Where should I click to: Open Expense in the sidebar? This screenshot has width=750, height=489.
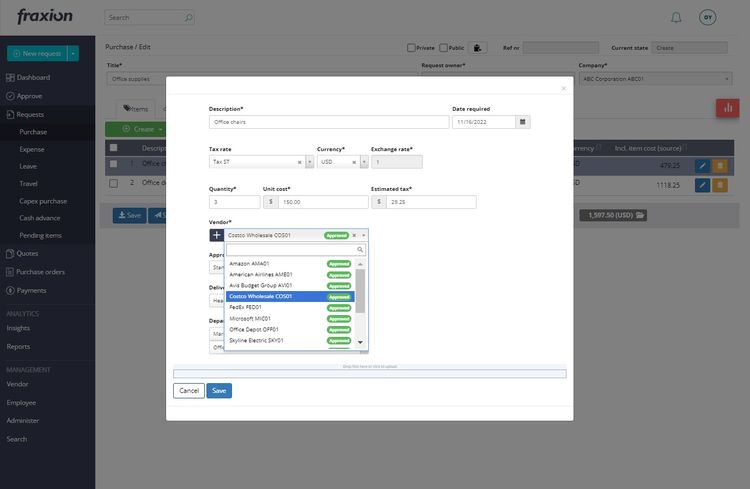[32, 149]
